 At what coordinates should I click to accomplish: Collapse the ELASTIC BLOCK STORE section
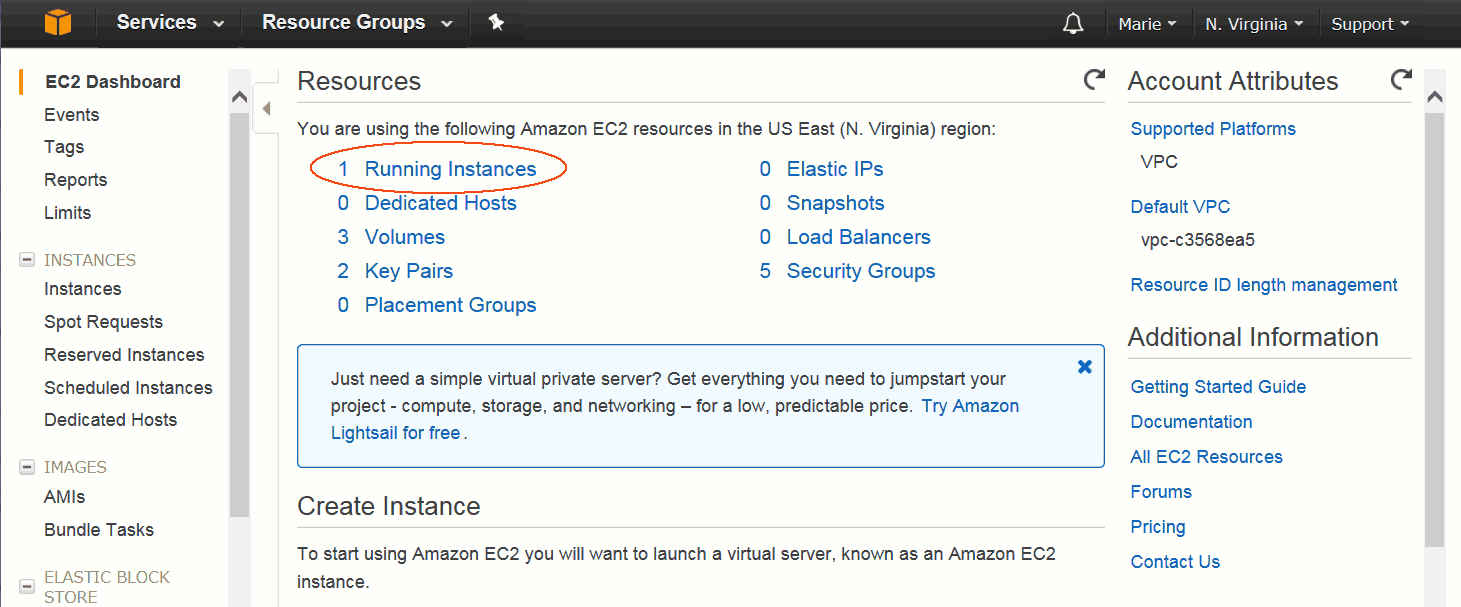pos(27,577)
